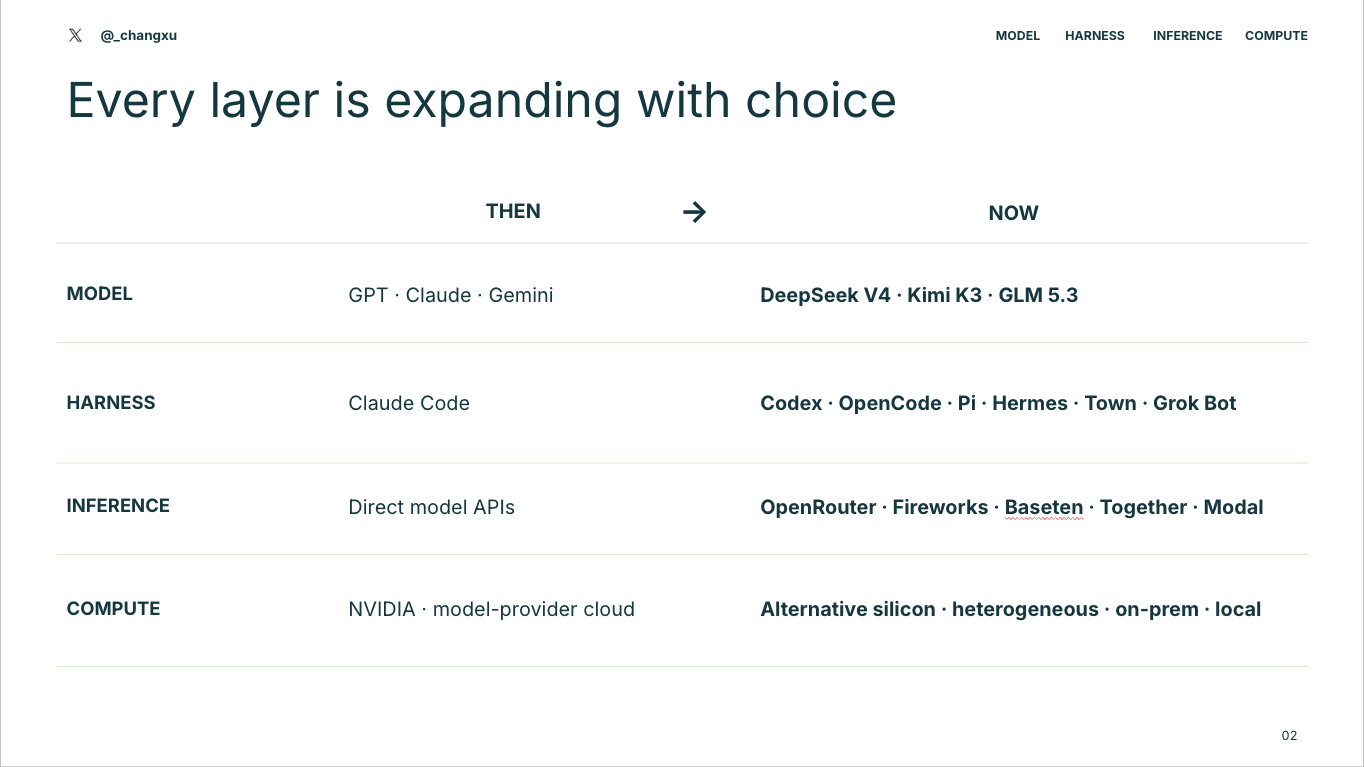
Task: Go to the MODEL nav item
Action: coord(1018,35)
